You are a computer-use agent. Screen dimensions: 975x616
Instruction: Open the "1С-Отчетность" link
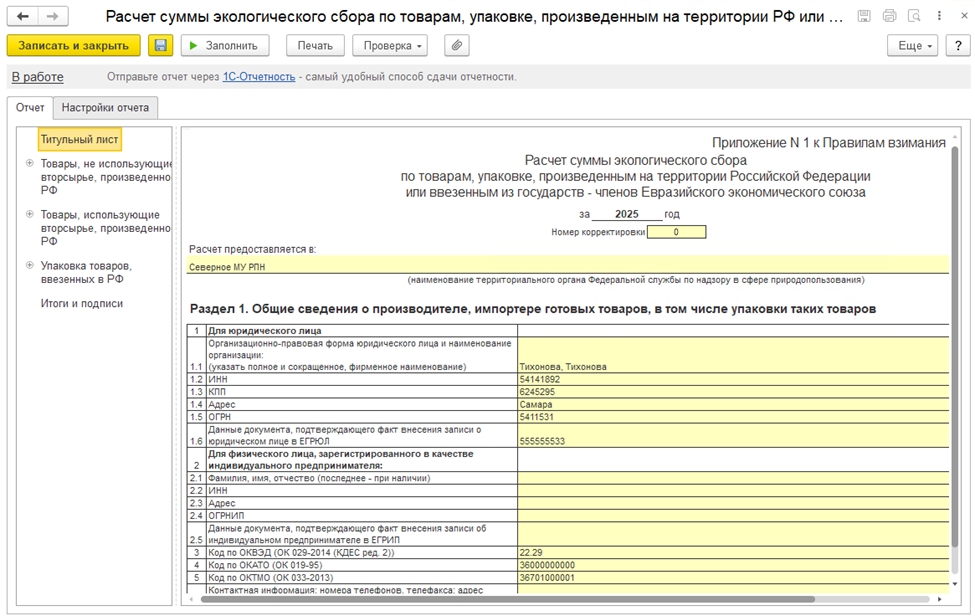tap(259, 77)
